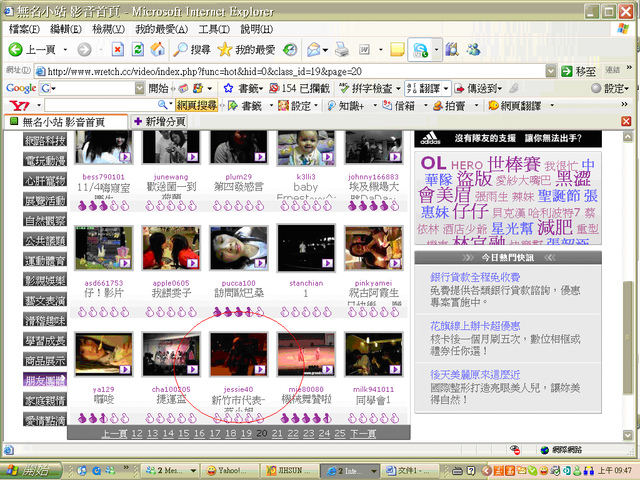Image resolution: width=640 pixels, height=480 pixels.
Task: Open the 我的最愛(A) menu
Action: tap(160, 29)
